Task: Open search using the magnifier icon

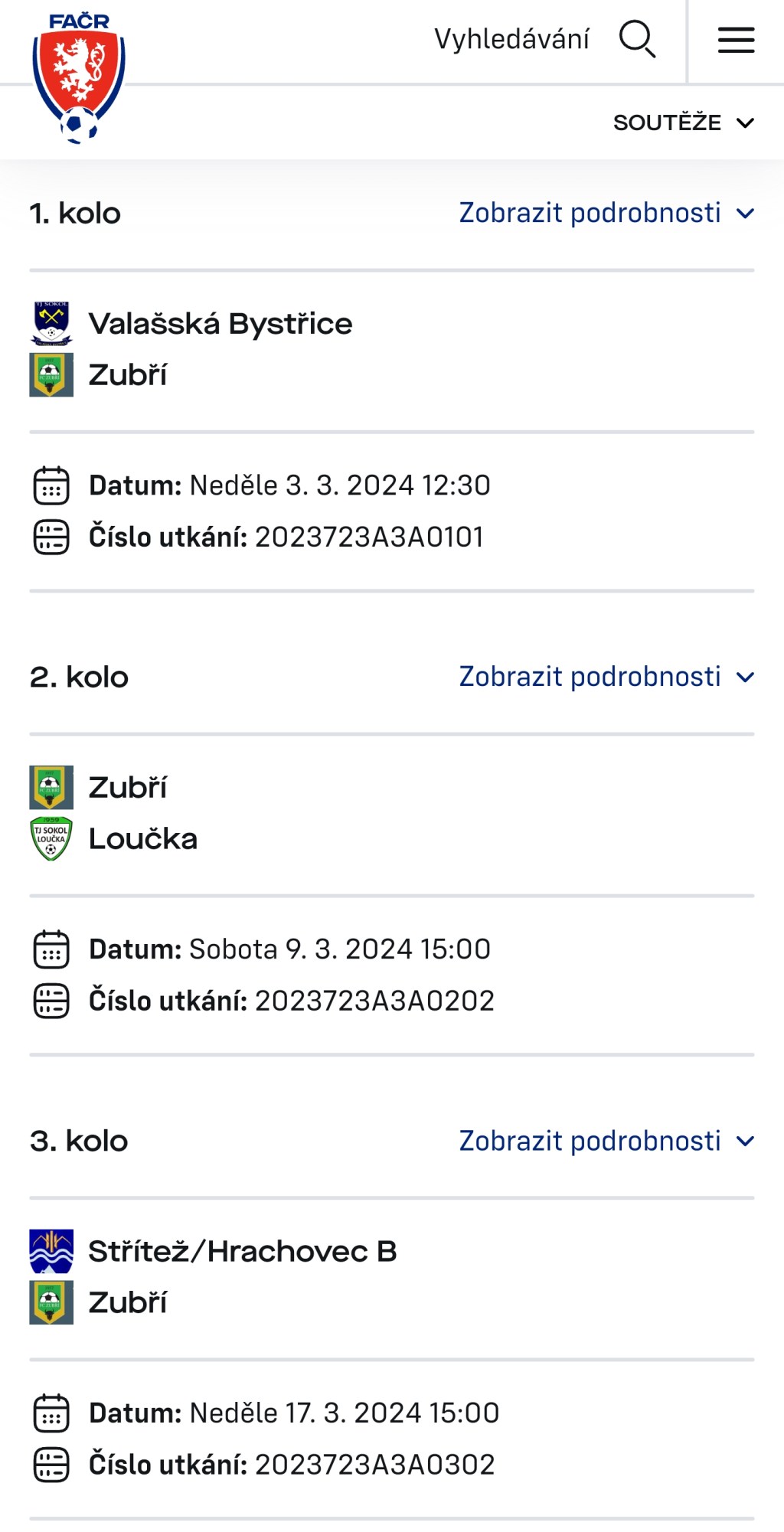Action: [638, 40]
